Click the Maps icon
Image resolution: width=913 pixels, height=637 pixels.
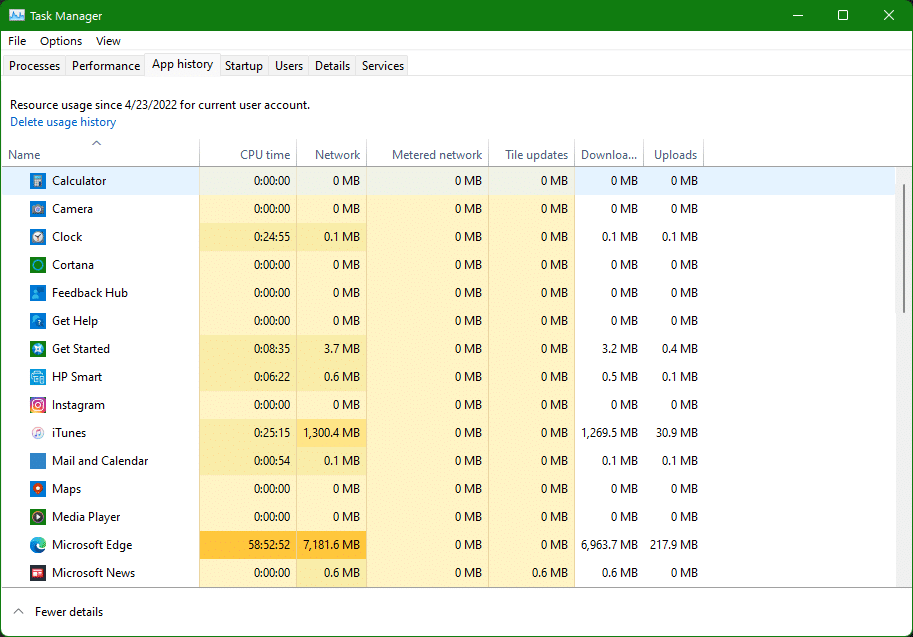click(38, 489)
